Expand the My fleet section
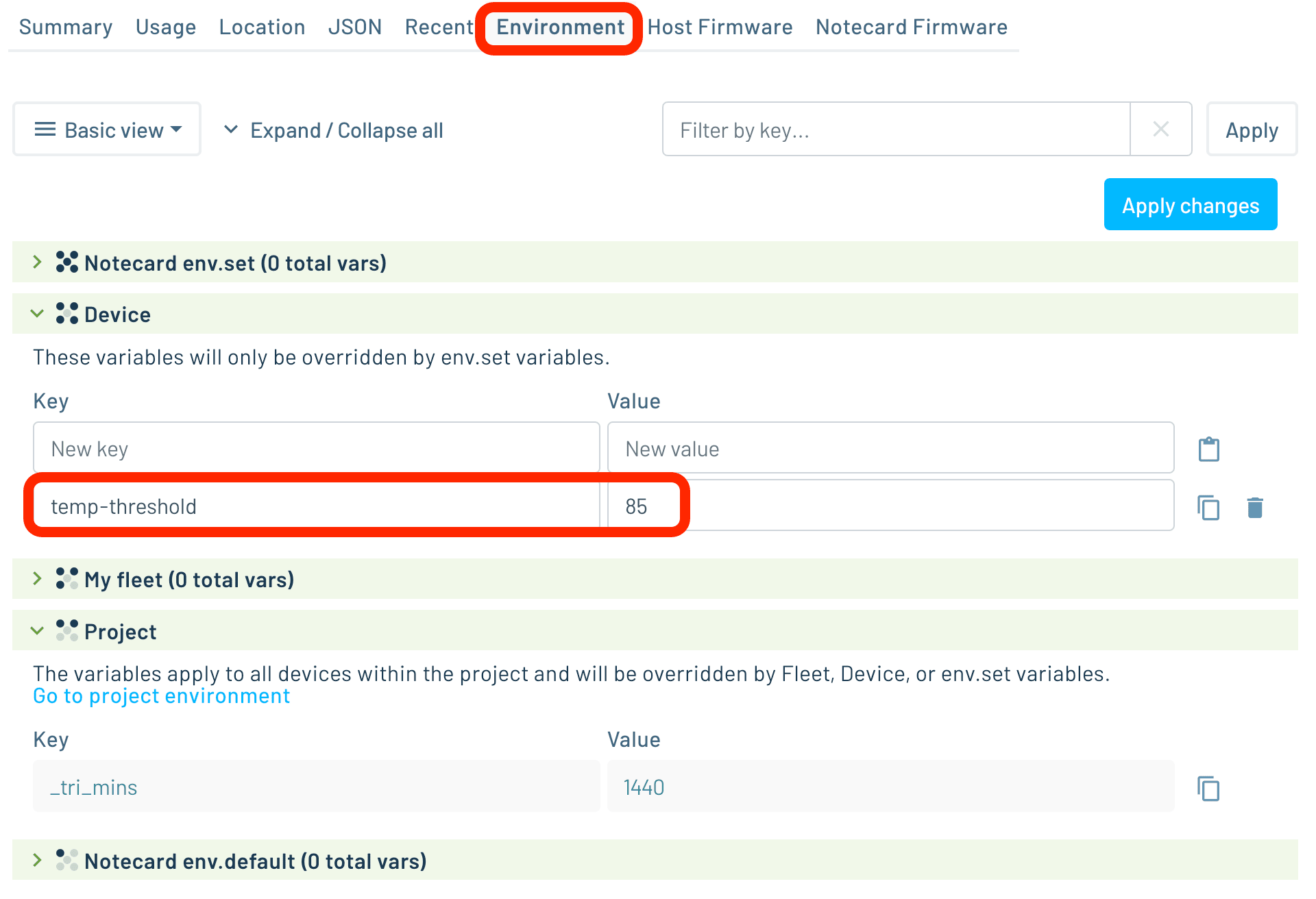The height and width of the screenshot is (899, 1316). (38, 579)
